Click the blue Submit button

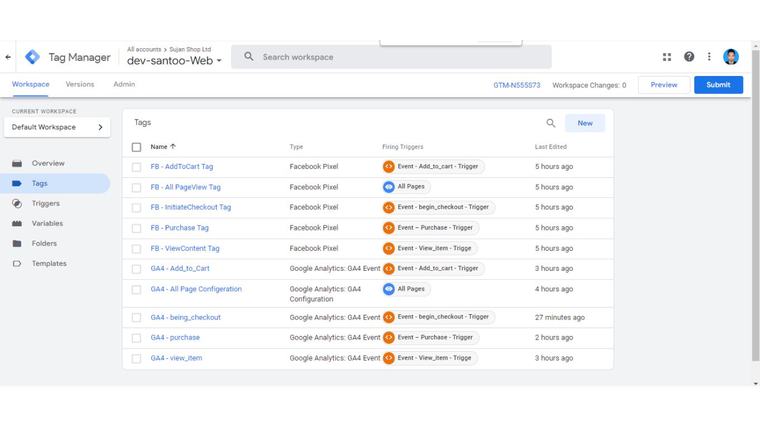(x=718, y=85)
